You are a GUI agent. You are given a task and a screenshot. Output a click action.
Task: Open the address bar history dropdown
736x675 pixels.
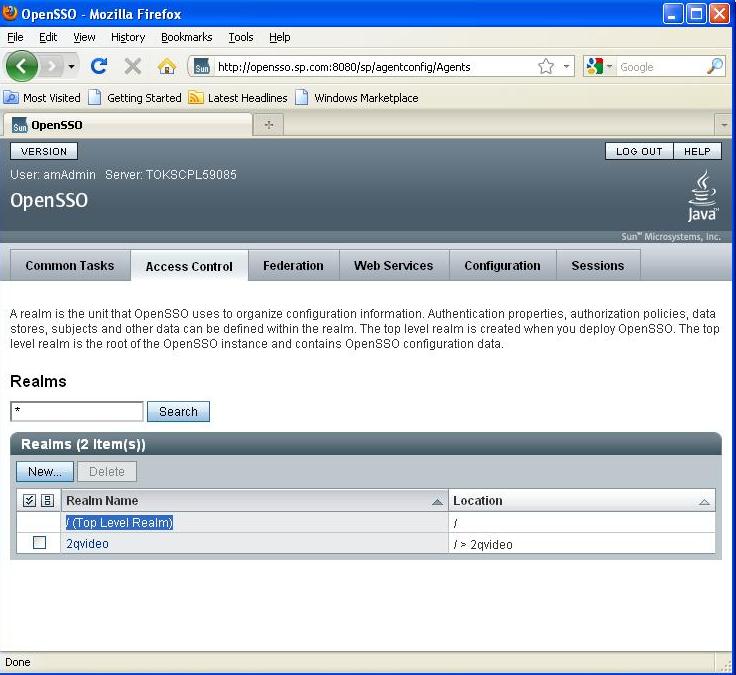click(567, 66)
